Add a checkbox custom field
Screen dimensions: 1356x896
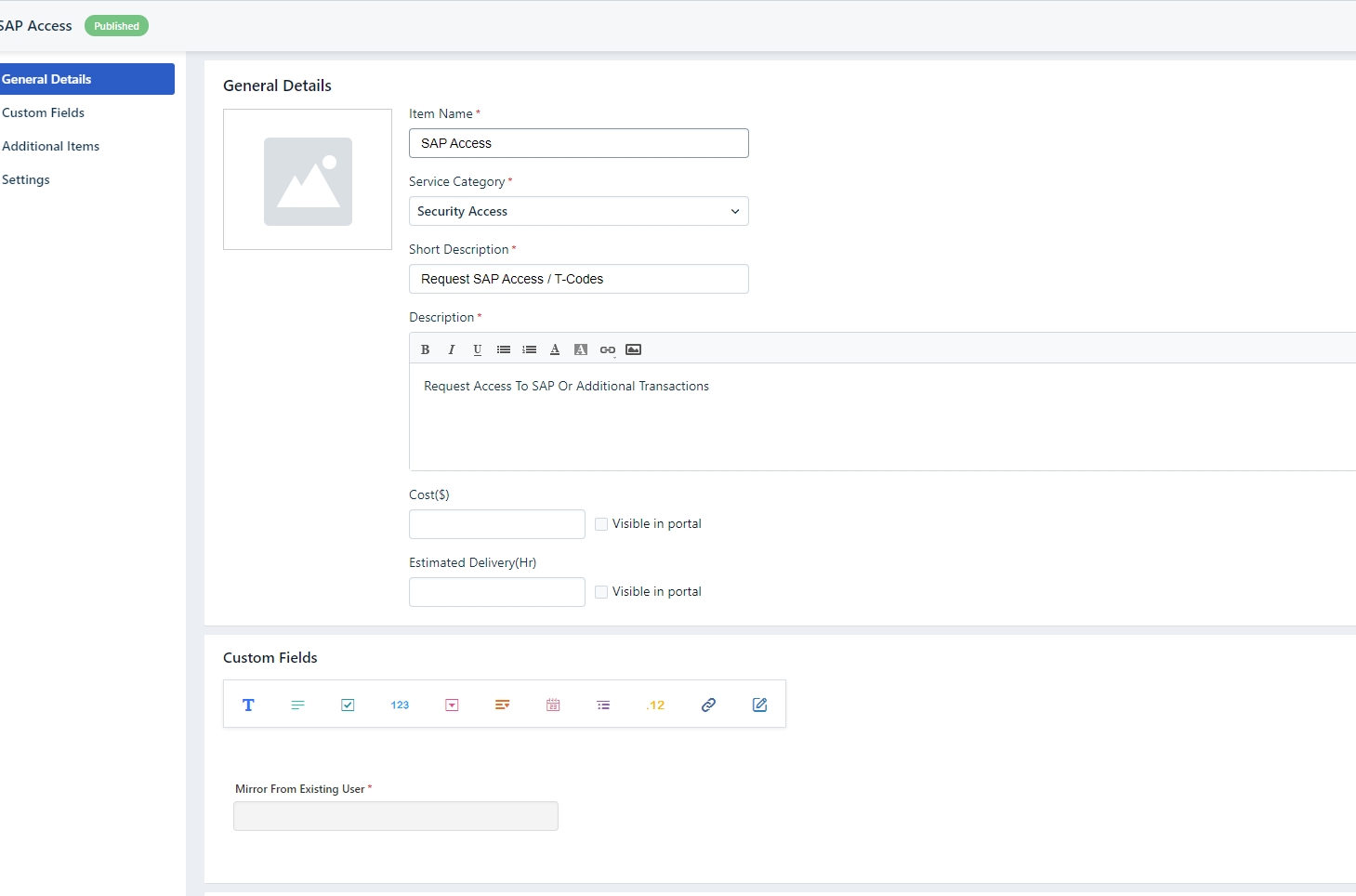pos(348,705)
